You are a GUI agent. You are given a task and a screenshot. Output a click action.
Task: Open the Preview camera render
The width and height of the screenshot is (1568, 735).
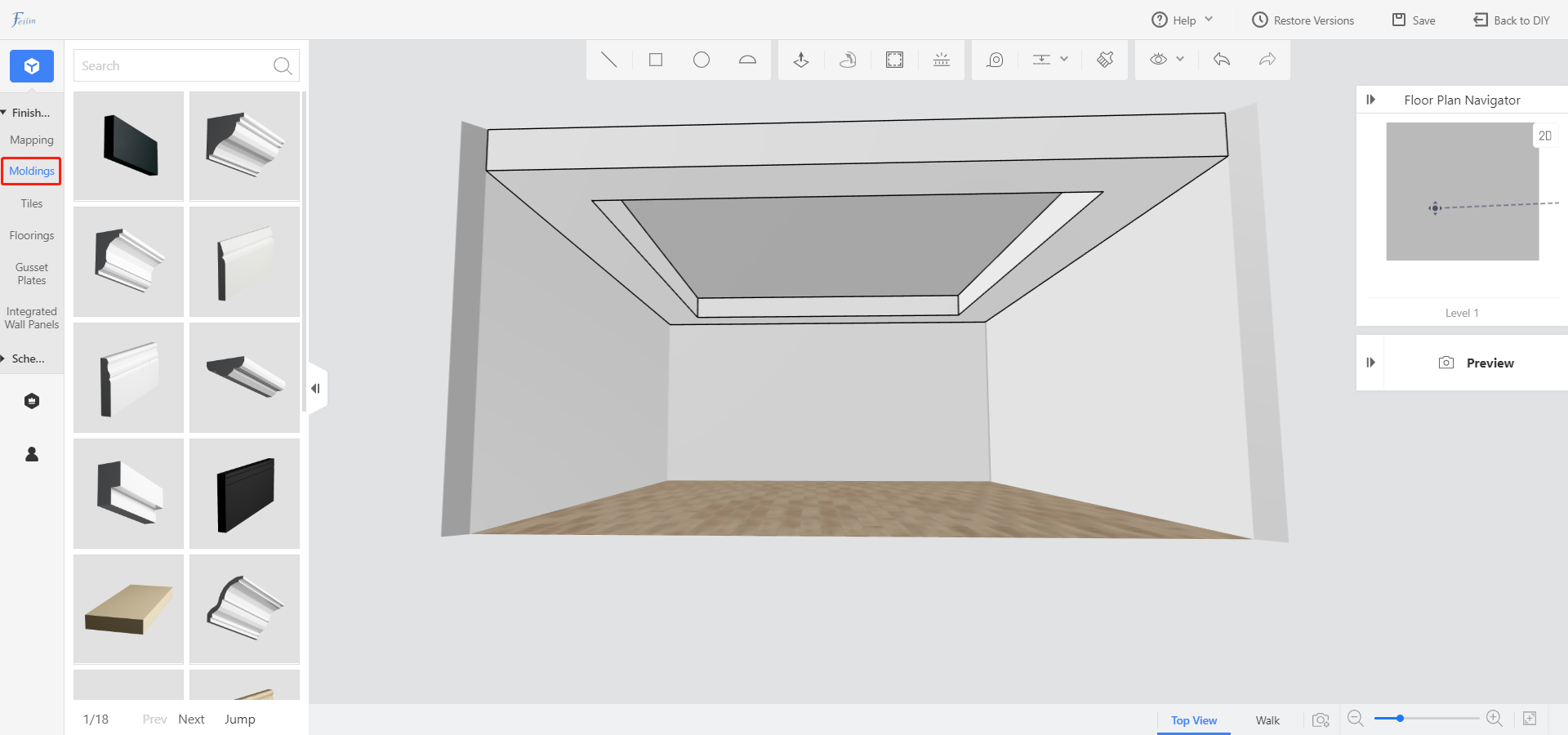point(1476,363)
